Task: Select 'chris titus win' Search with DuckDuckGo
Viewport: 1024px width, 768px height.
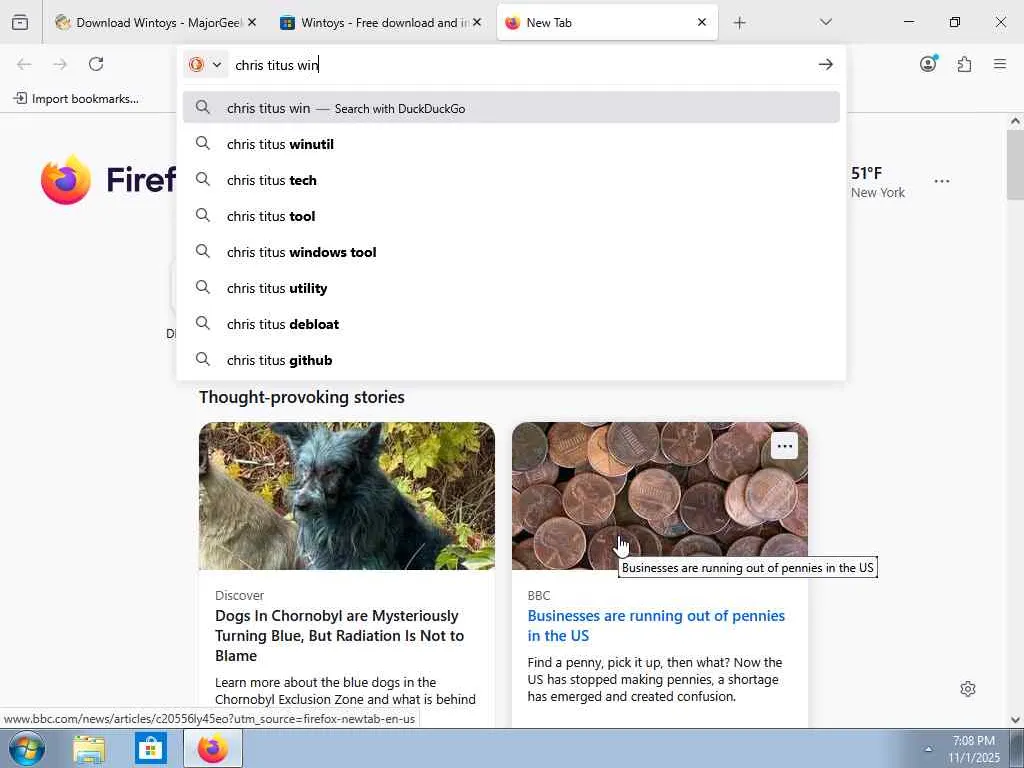Action: click(x=511, y=108)
